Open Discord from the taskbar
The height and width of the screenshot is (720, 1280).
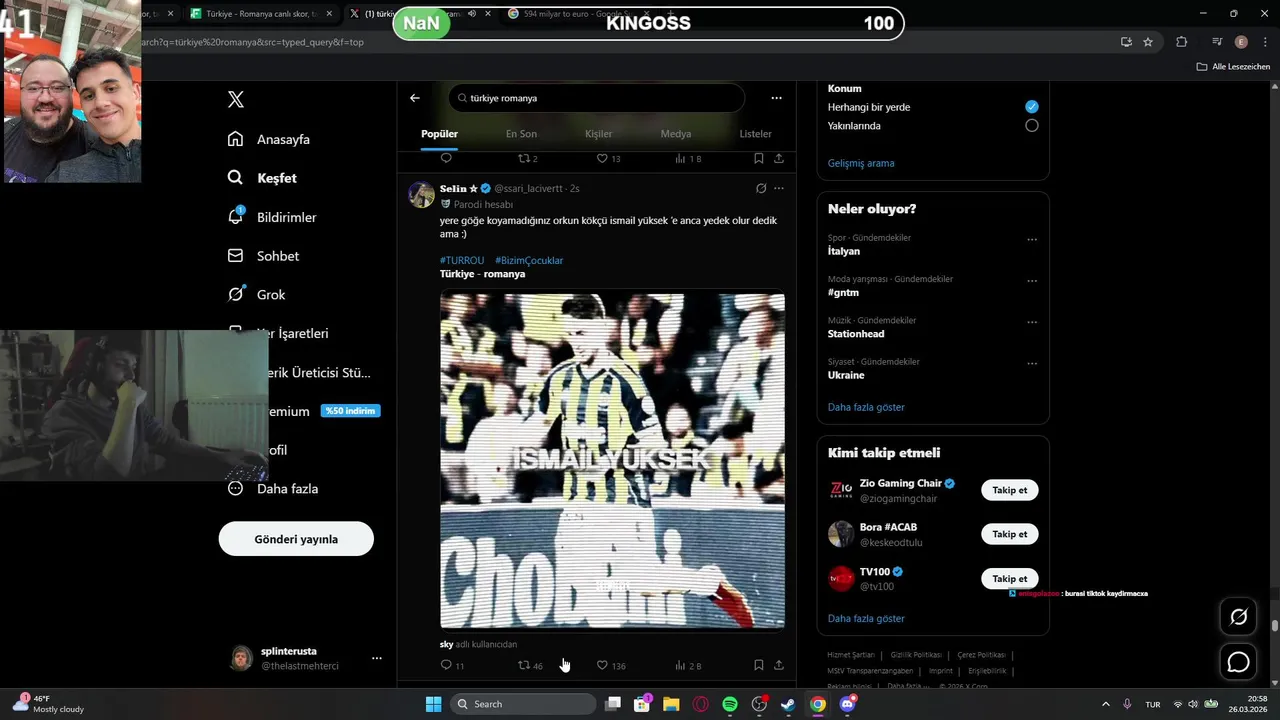[847, 704]
